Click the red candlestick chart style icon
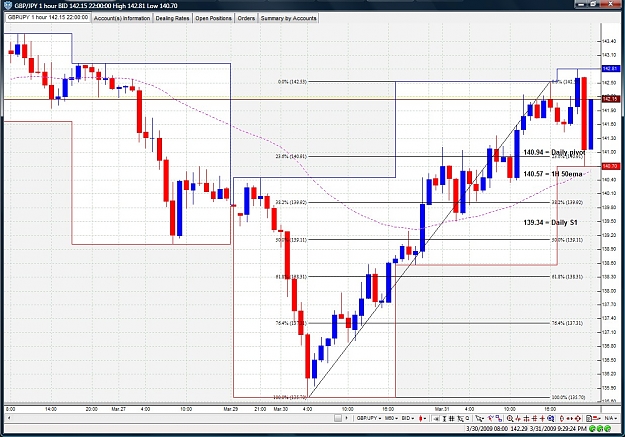The width and height of the screenshot is (625, 437). coord(421,418)
